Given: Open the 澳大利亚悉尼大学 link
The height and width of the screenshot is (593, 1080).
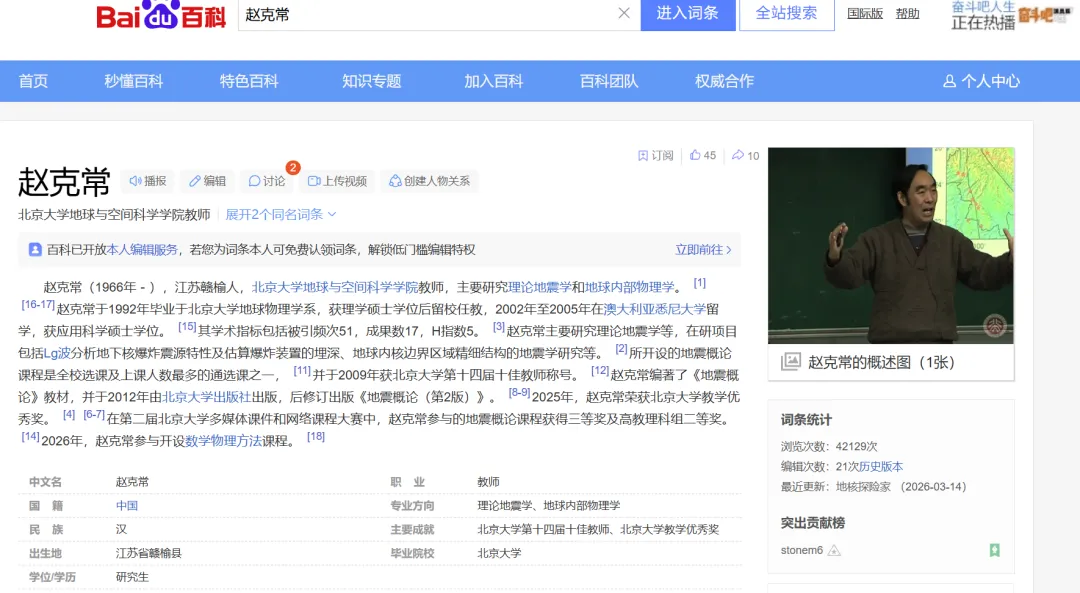Looking at the screenshot, I should [x=655, y=309].
